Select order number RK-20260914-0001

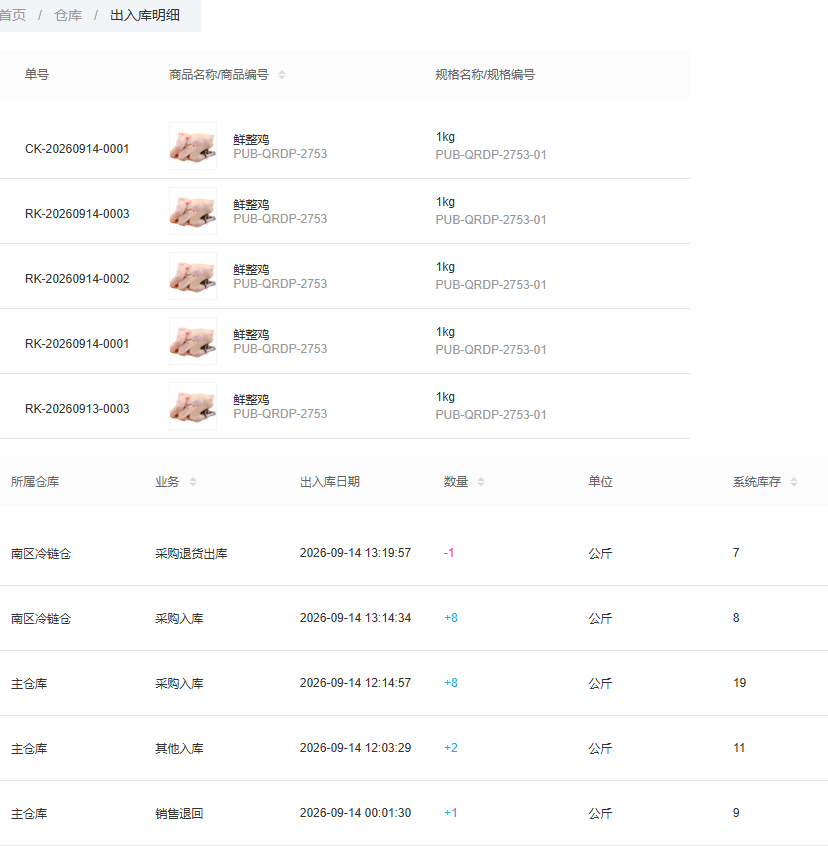(77, 344)
